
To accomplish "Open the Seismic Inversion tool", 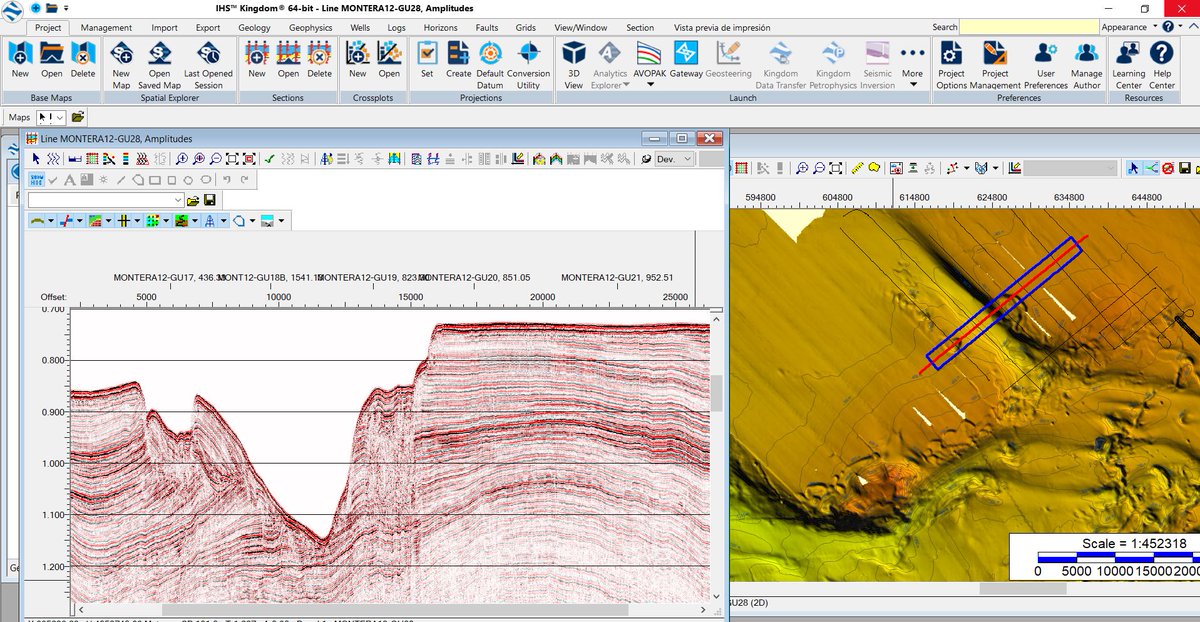I will [x=877, y=67].
